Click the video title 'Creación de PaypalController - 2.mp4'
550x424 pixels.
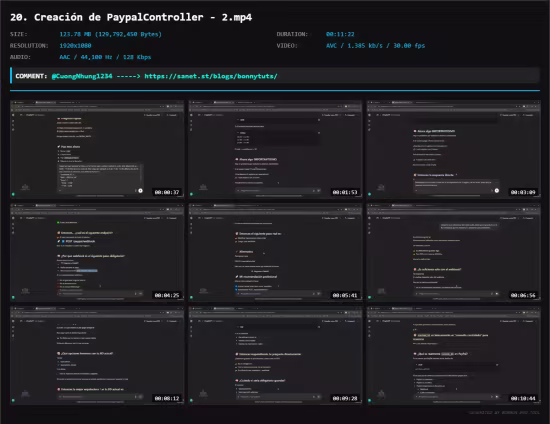(x=143, y=17)
